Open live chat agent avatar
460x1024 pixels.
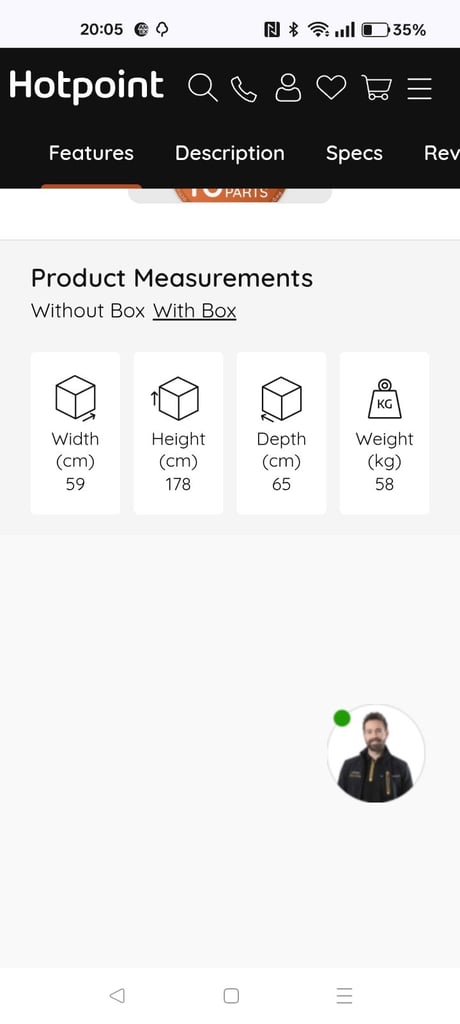tap(376, 754)
